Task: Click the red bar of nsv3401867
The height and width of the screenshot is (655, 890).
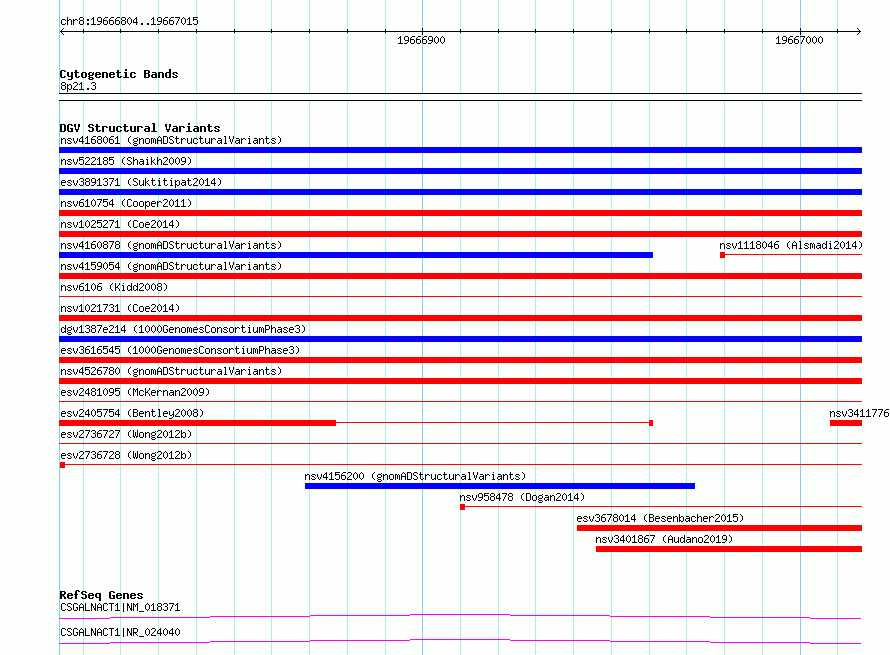Action: [729, 549]
